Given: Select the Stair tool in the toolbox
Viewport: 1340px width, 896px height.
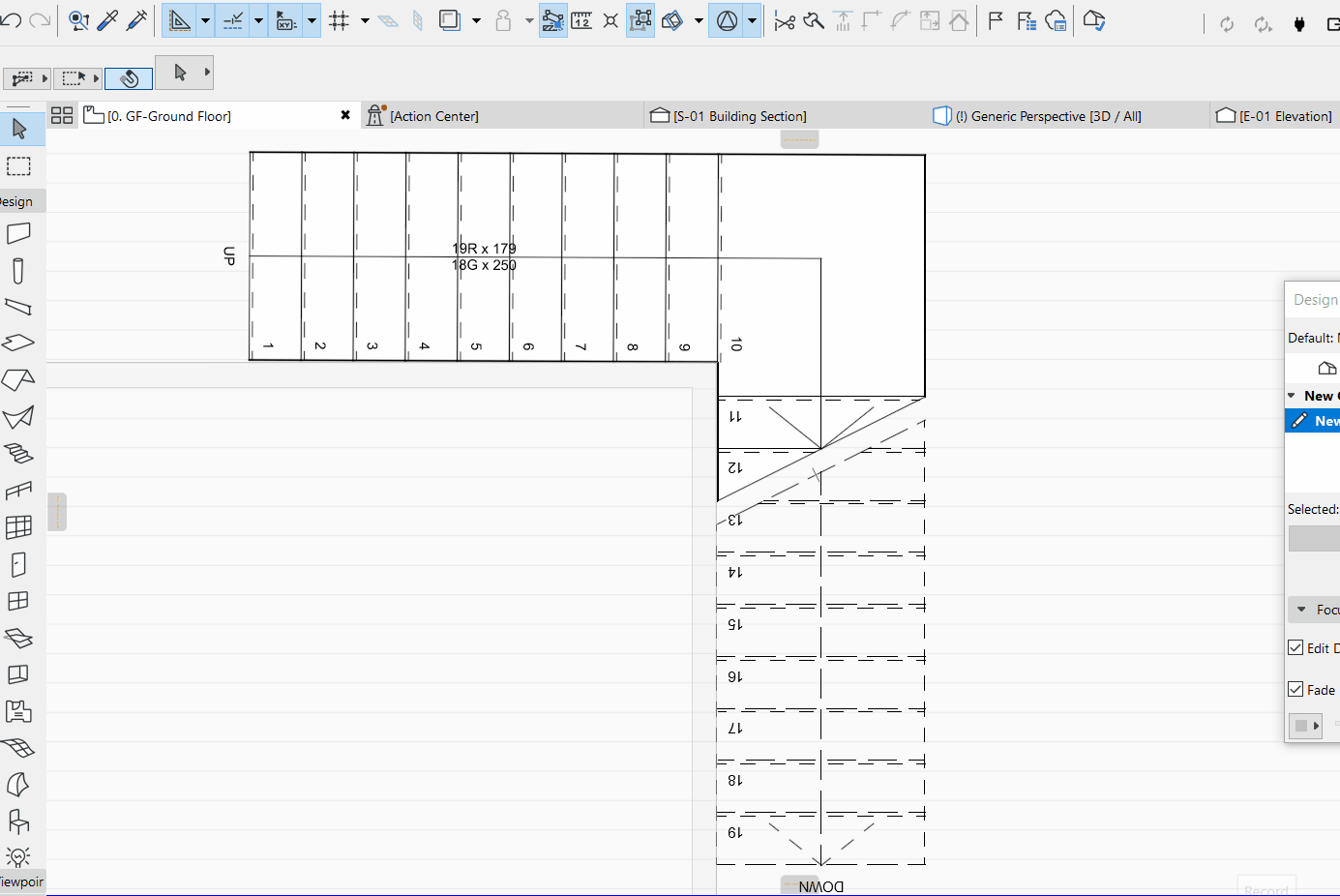Looking at the screenshot, I should pyautogui.click(x=18, y=453).
